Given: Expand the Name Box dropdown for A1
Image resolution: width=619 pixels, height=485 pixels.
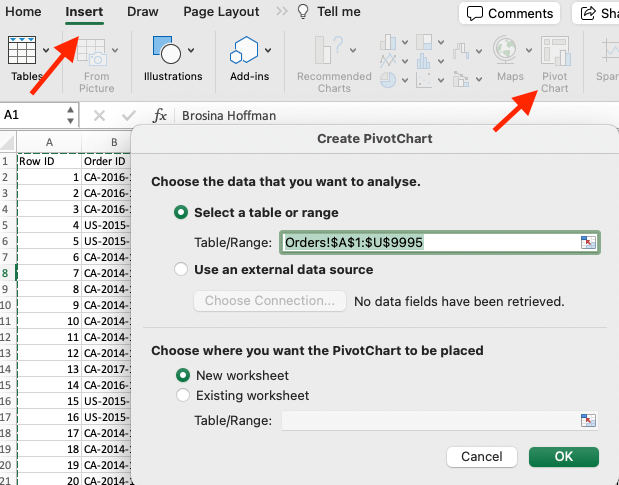Looking at the screenshot, I should [69, 115].
